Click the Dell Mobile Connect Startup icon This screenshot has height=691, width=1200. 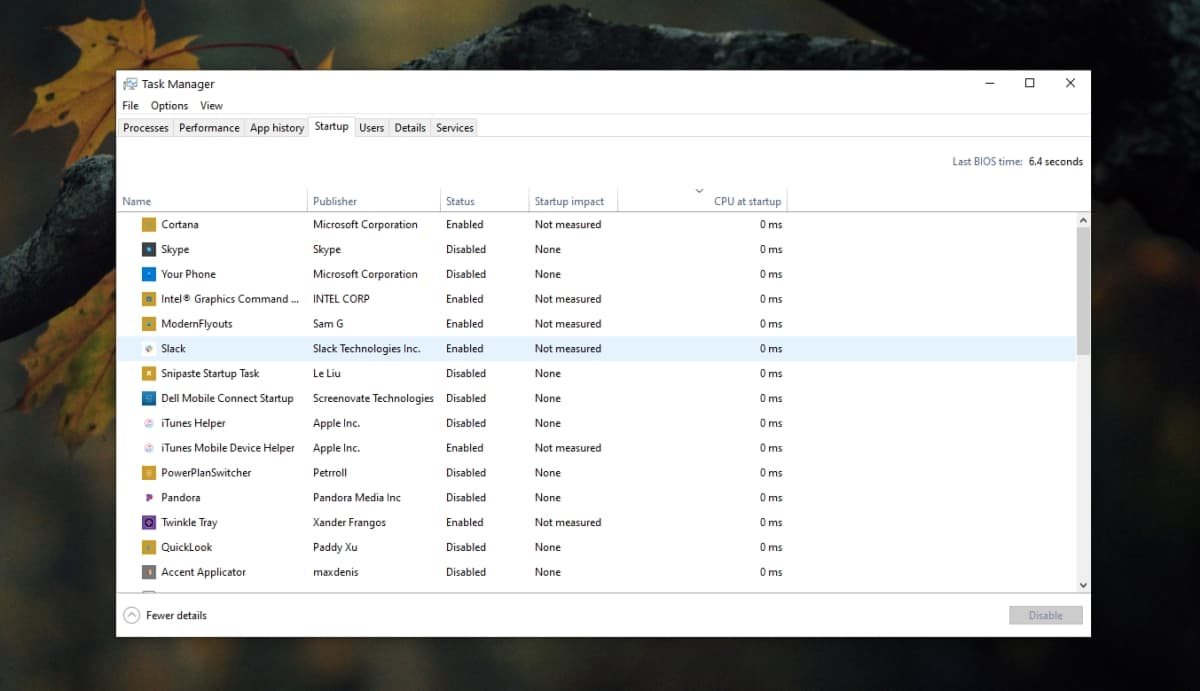coord(149,398)
